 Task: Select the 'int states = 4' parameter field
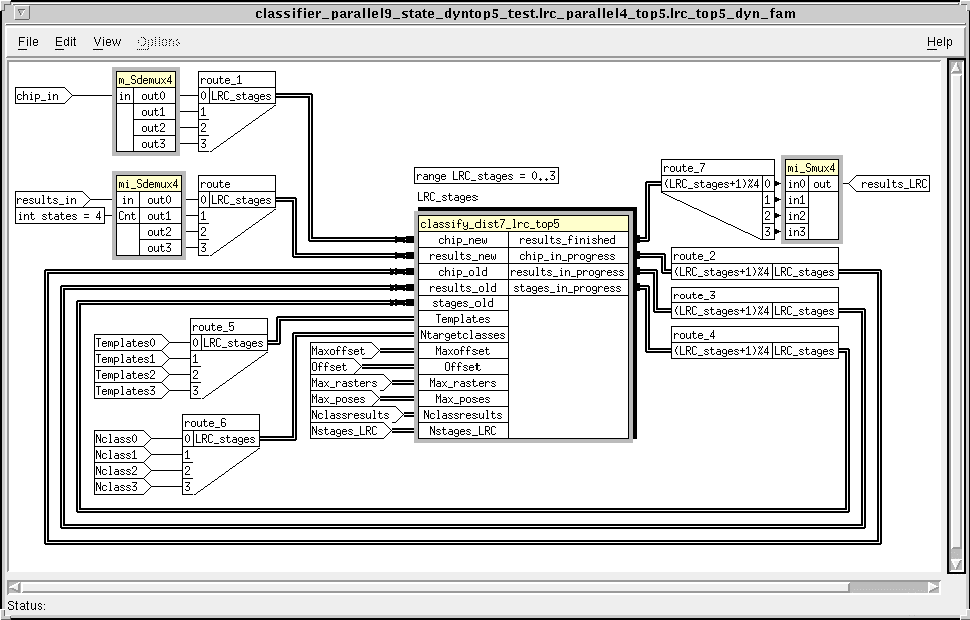click(60, 216)
